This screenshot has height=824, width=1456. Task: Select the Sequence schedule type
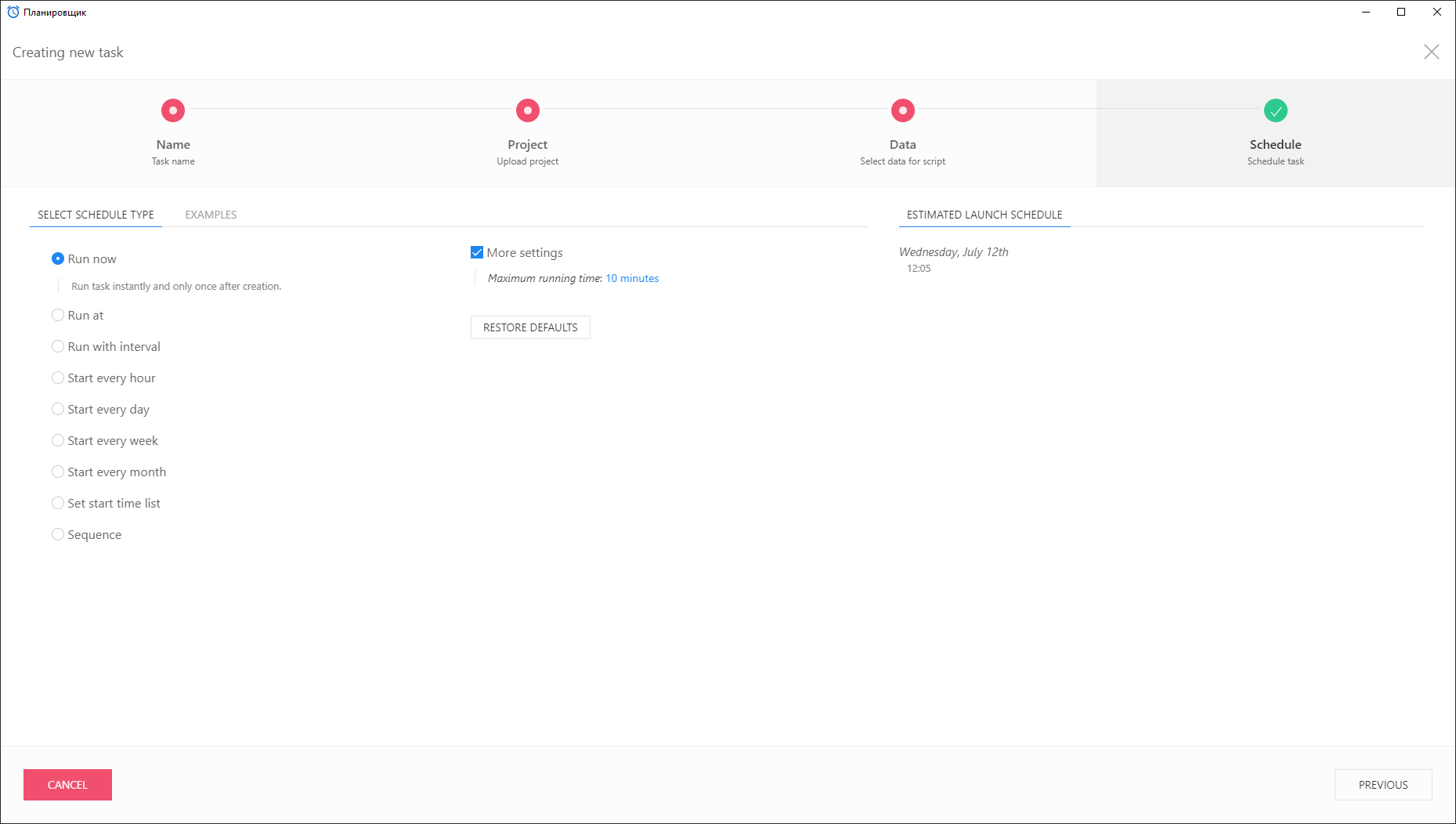click(x=58, y=534)
